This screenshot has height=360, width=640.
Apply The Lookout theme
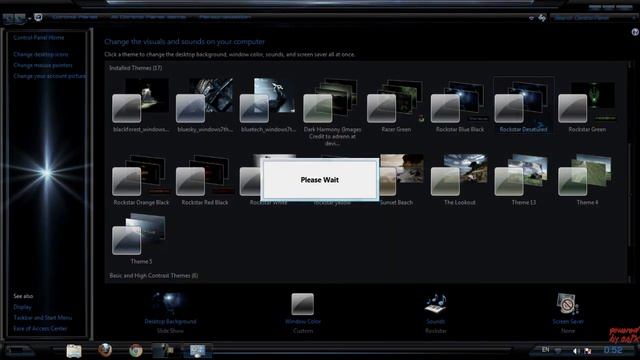coord(459,179)
